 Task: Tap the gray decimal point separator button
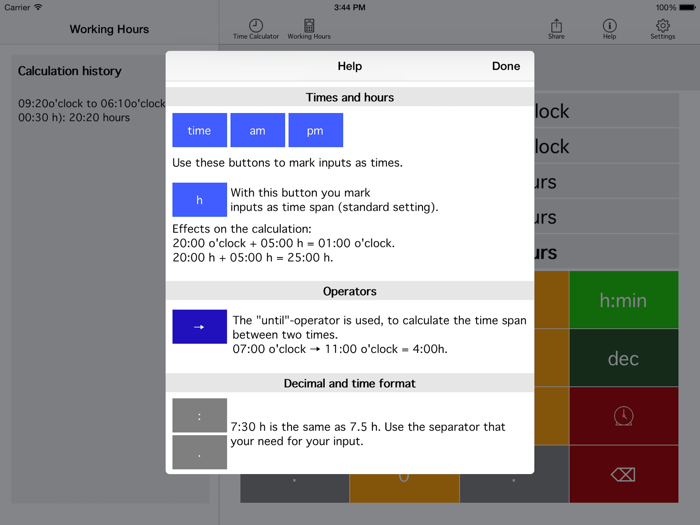tap(200, 452)
